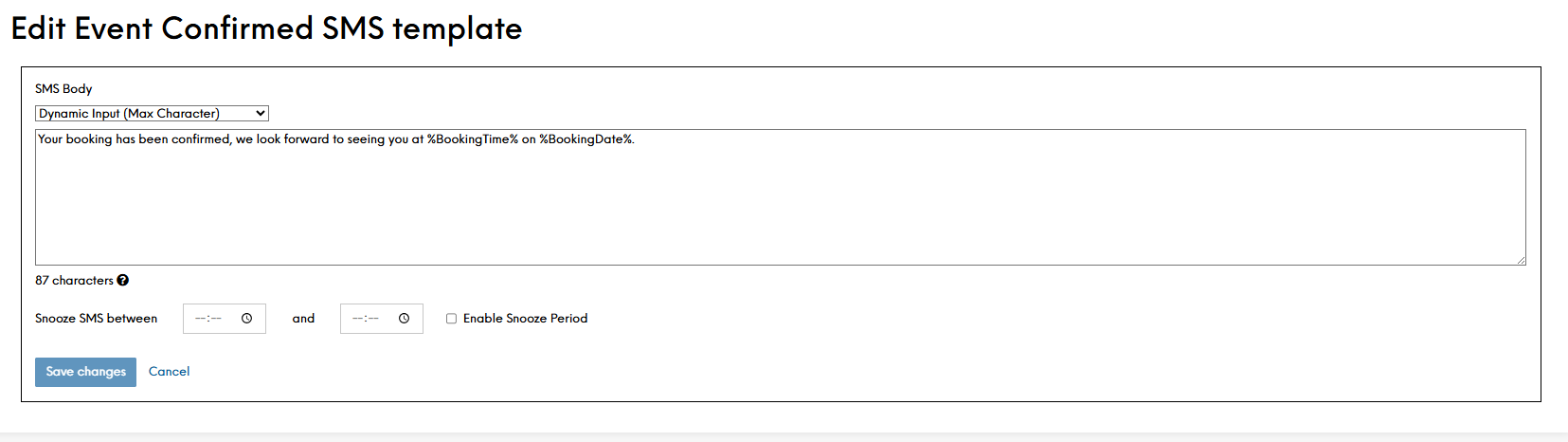Open the Dynamic Input (Max Character) dropdown

(152, 114)
